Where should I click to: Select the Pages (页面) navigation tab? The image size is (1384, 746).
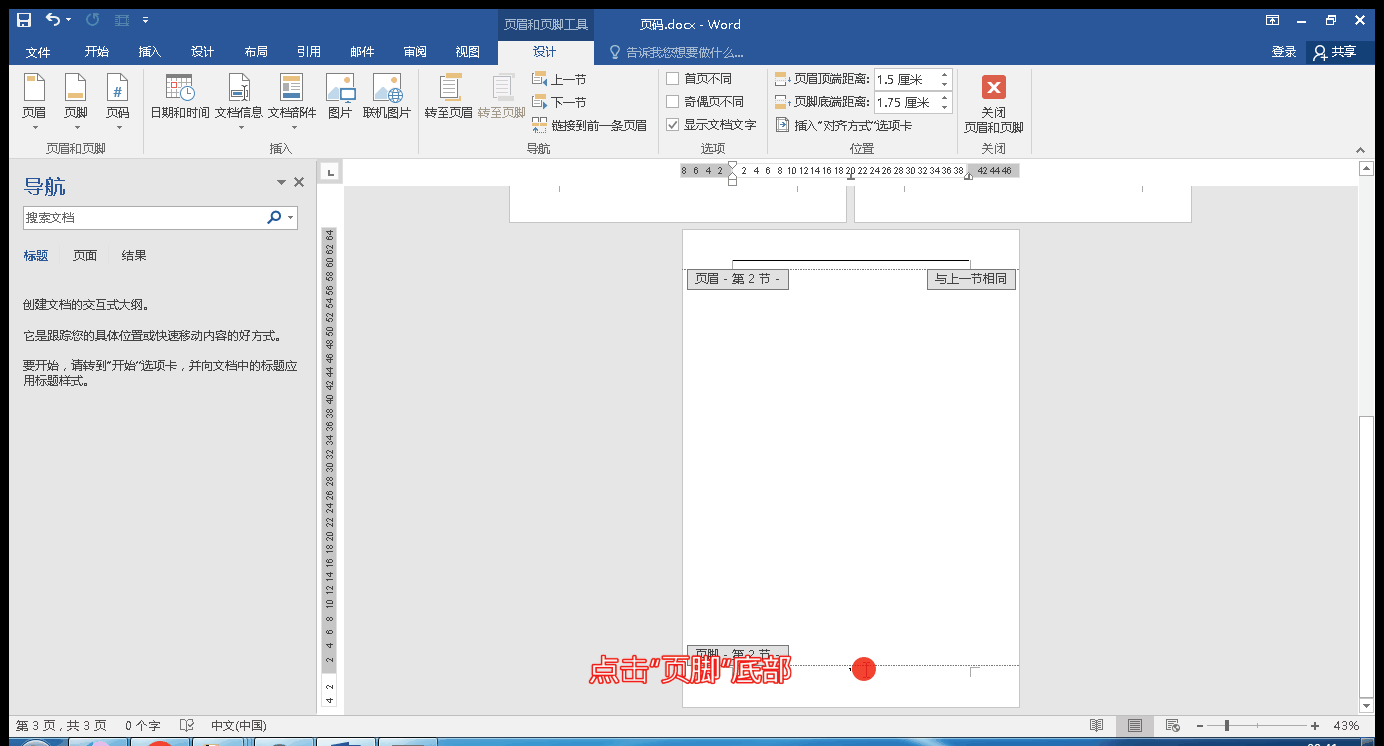click(85, 256)
